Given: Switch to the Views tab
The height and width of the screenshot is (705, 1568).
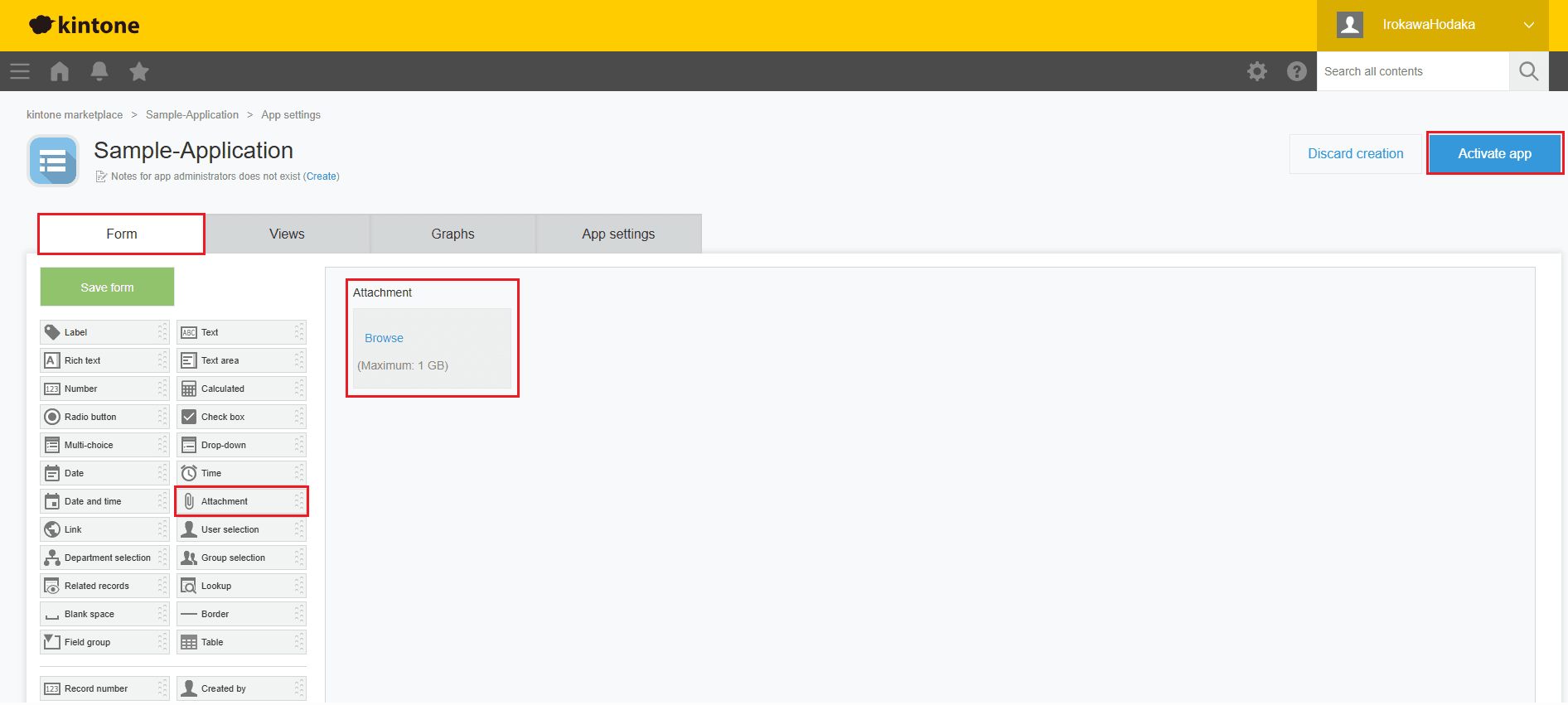Looking at the screenshot, I should [x=287, y=234].
